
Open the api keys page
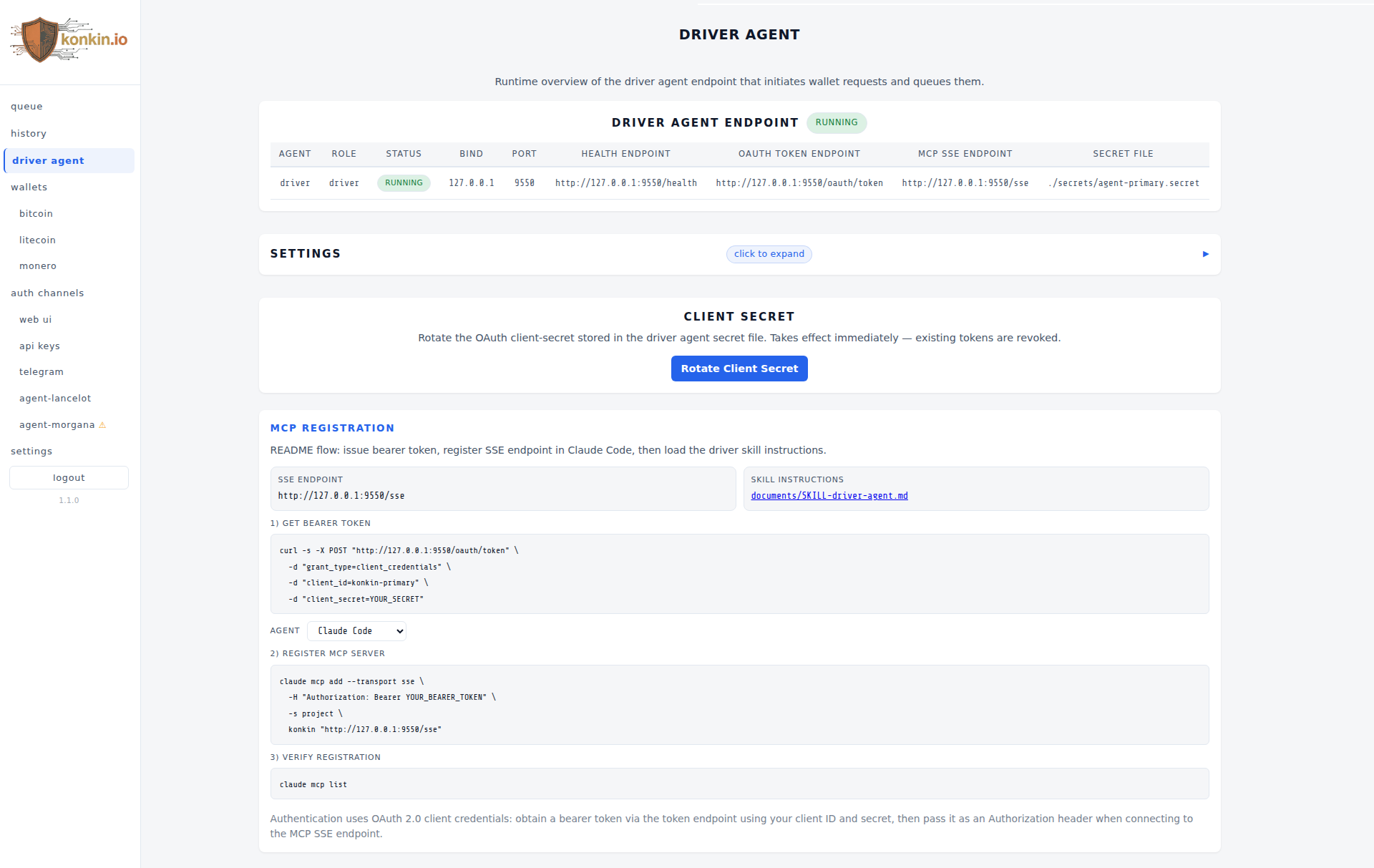[39, 346]
